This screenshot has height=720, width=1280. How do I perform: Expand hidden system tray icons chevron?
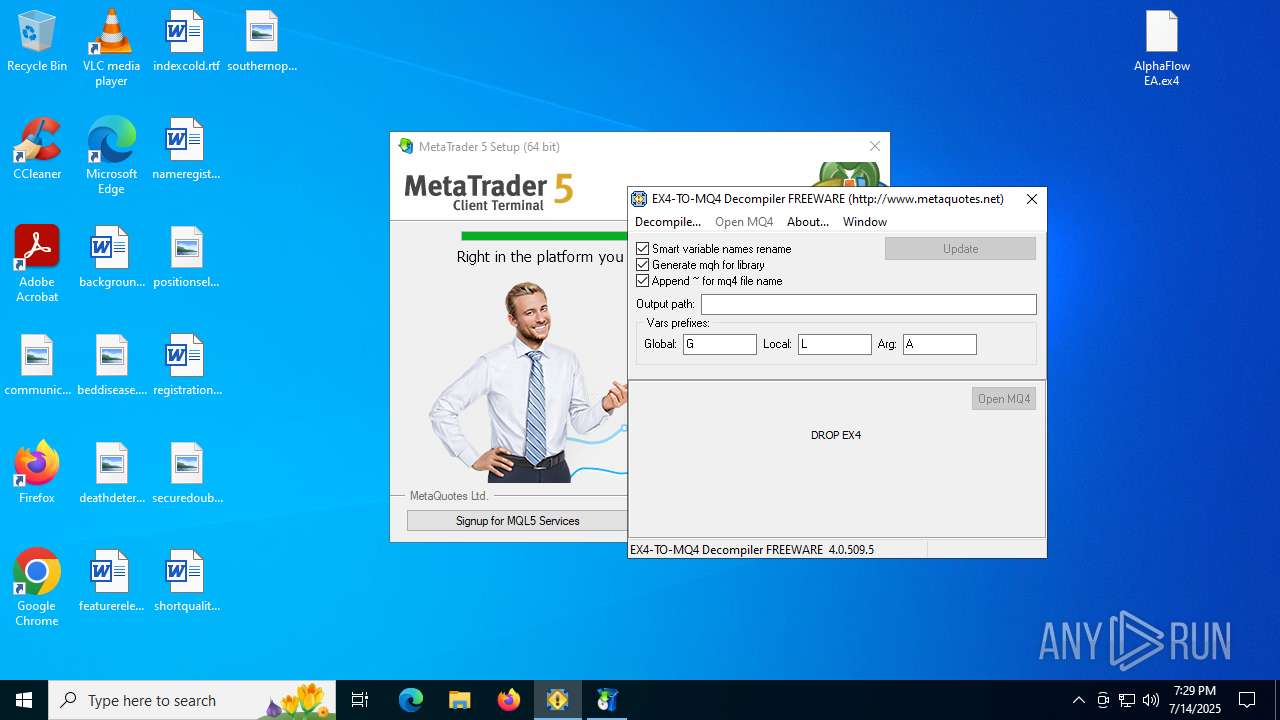pyautogui.click(x=1078, y=700)
